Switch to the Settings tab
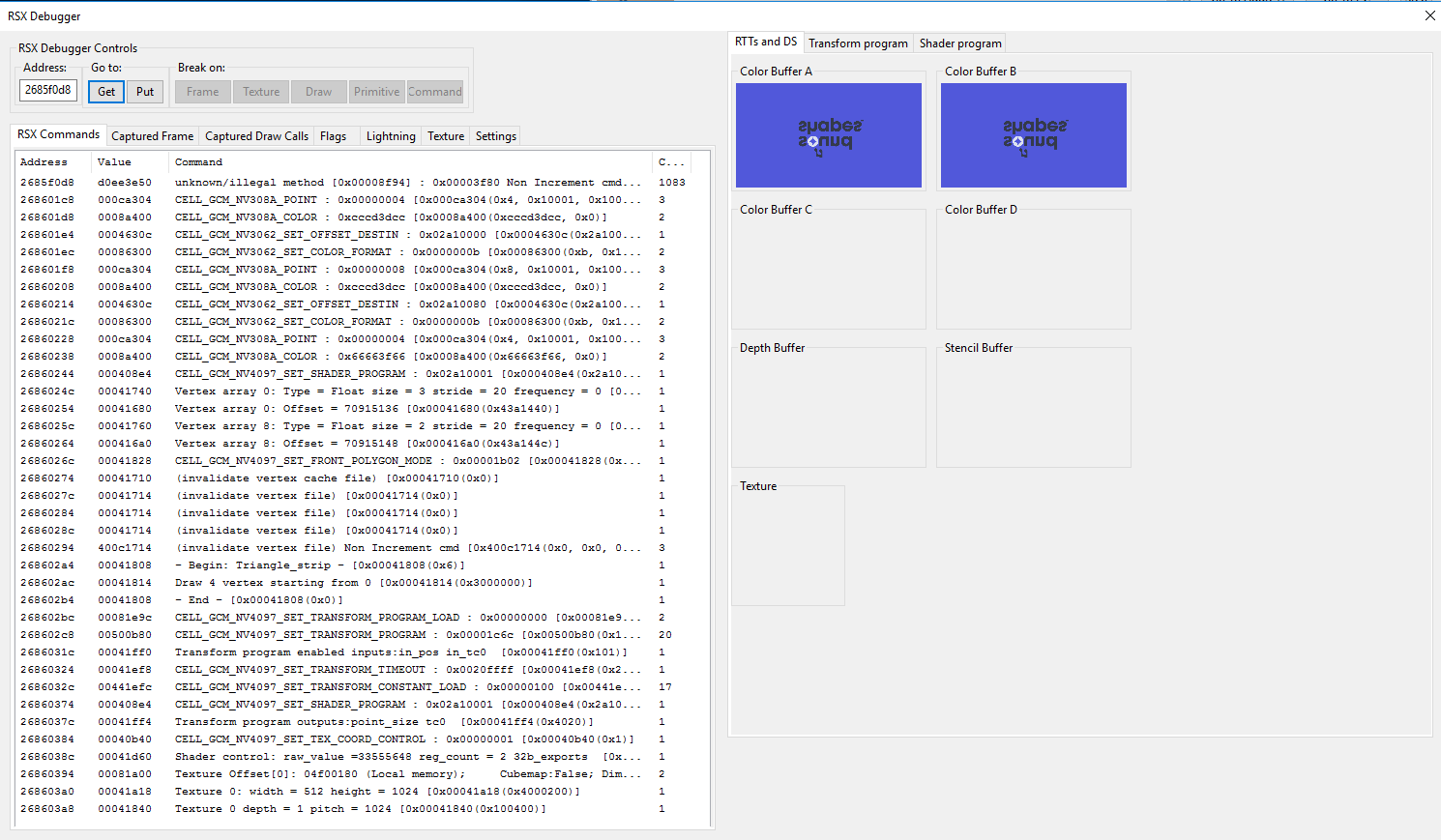Image resolution: width=1441 pixels, height=840 pixels. click(x=495, y=136)
